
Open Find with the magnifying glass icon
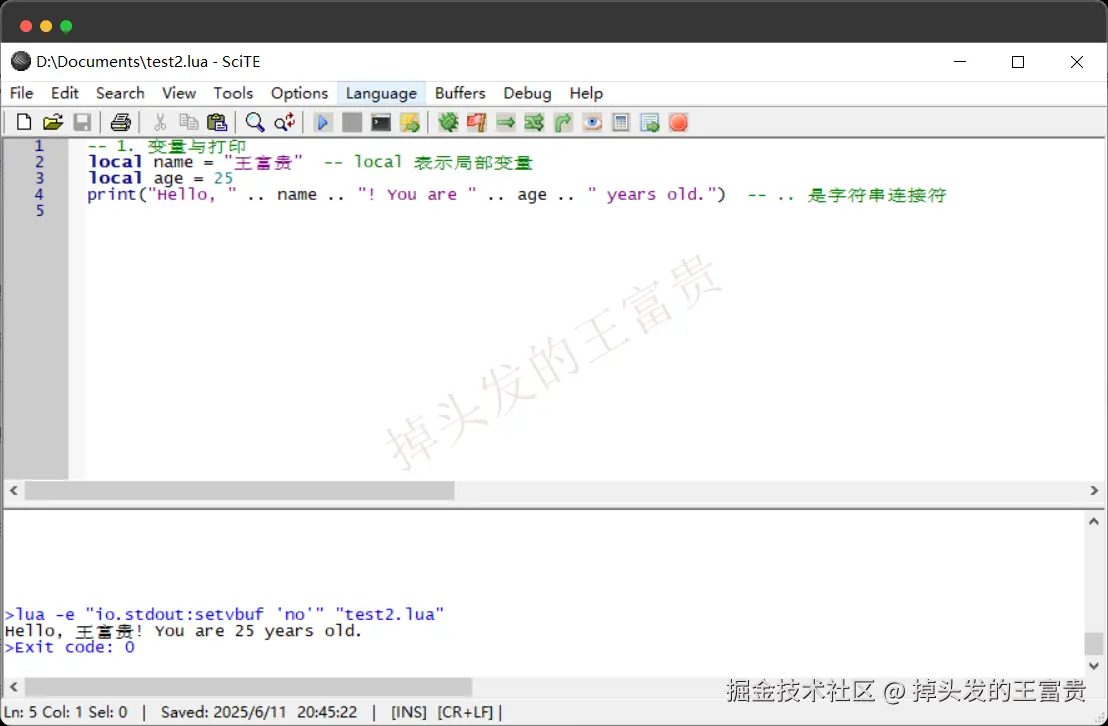[254, 122]
